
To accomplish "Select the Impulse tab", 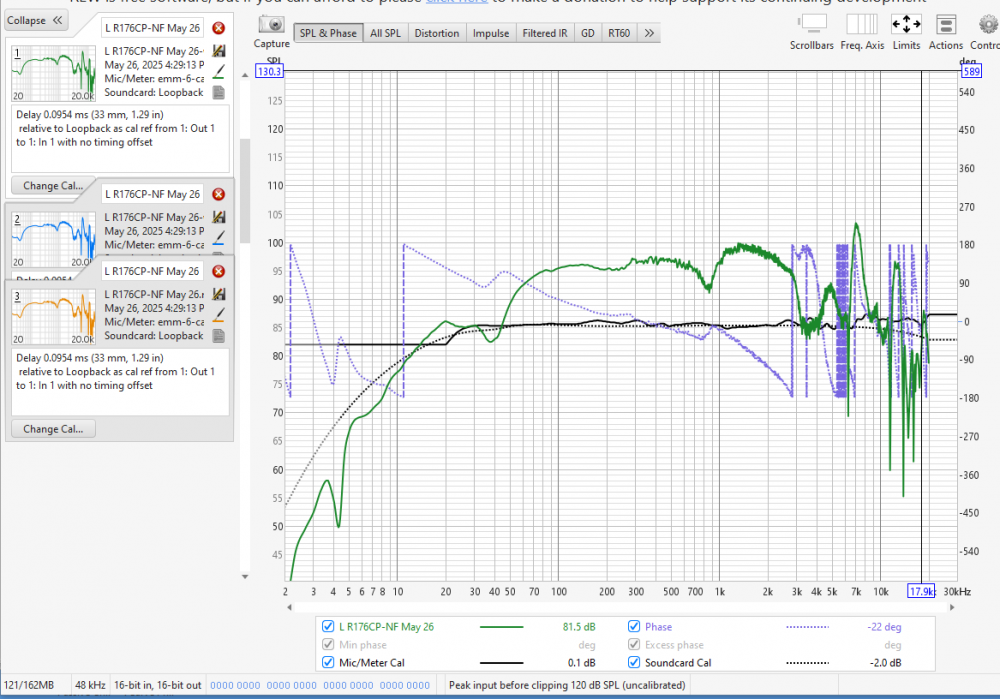I will pos(490,33).
